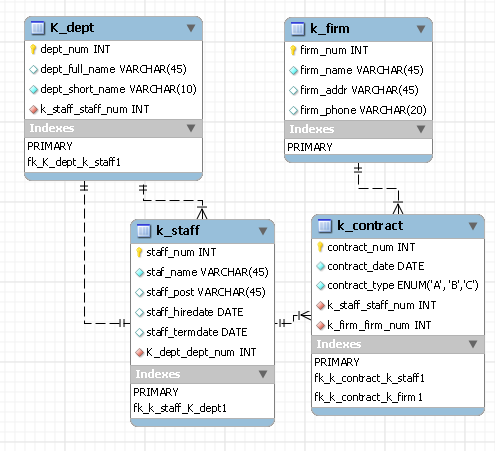Select the dept_full_name VARCHAR(45) column

pos(113,69)
